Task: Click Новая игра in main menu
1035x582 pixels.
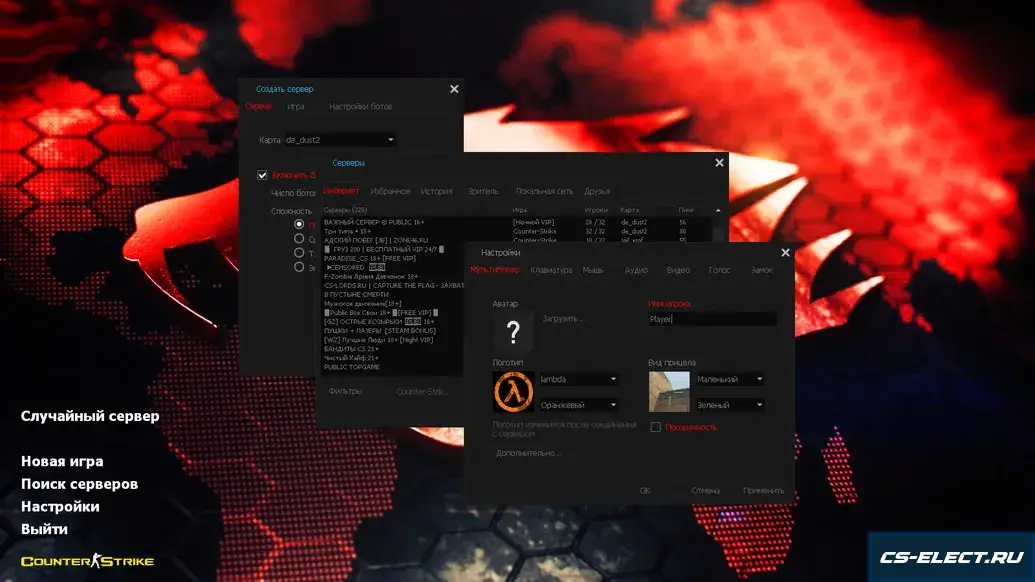Action: tap(62, 462)
